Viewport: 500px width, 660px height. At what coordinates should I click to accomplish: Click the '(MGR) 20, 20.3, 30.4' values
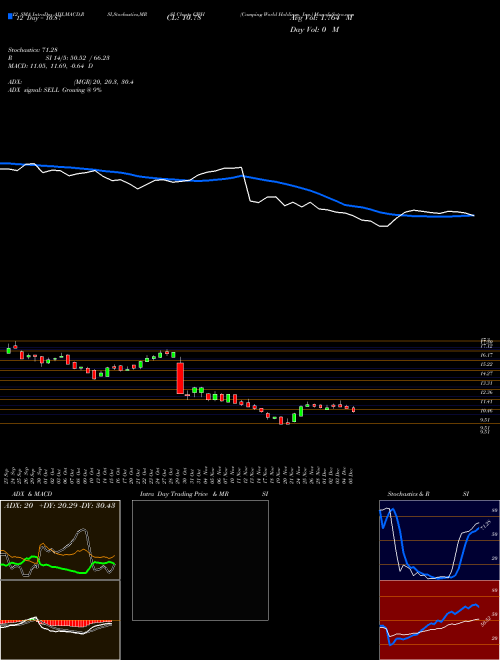tap(104, 82)
